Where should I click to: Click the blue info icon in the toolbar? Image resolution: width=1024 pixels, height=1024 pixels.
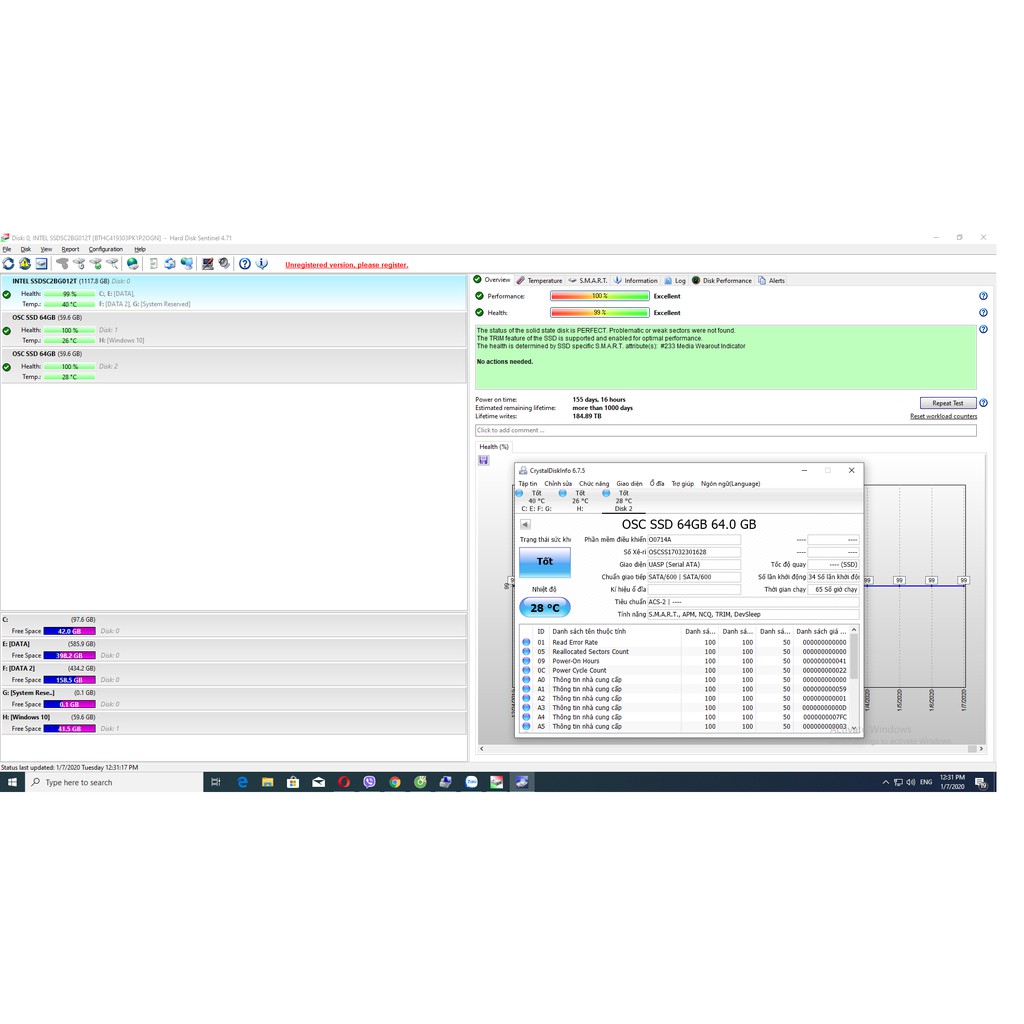pos(262,264)
